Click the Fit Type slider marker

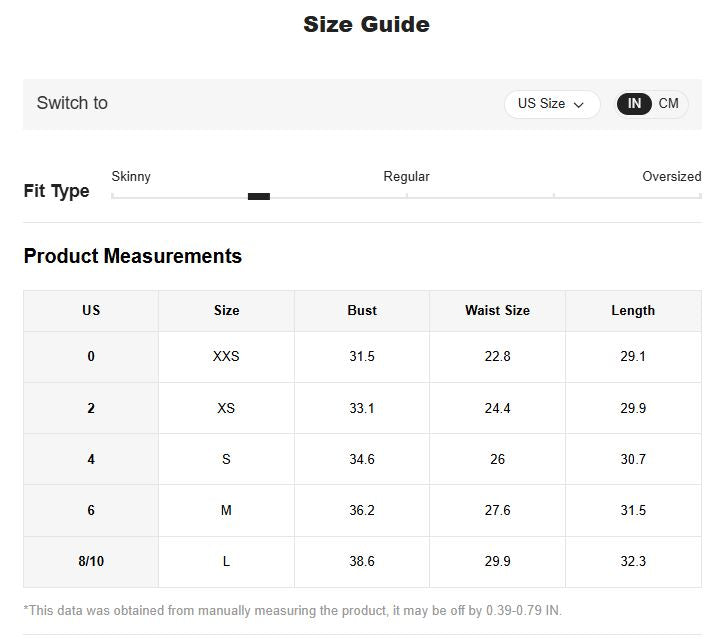click(258, 196)
